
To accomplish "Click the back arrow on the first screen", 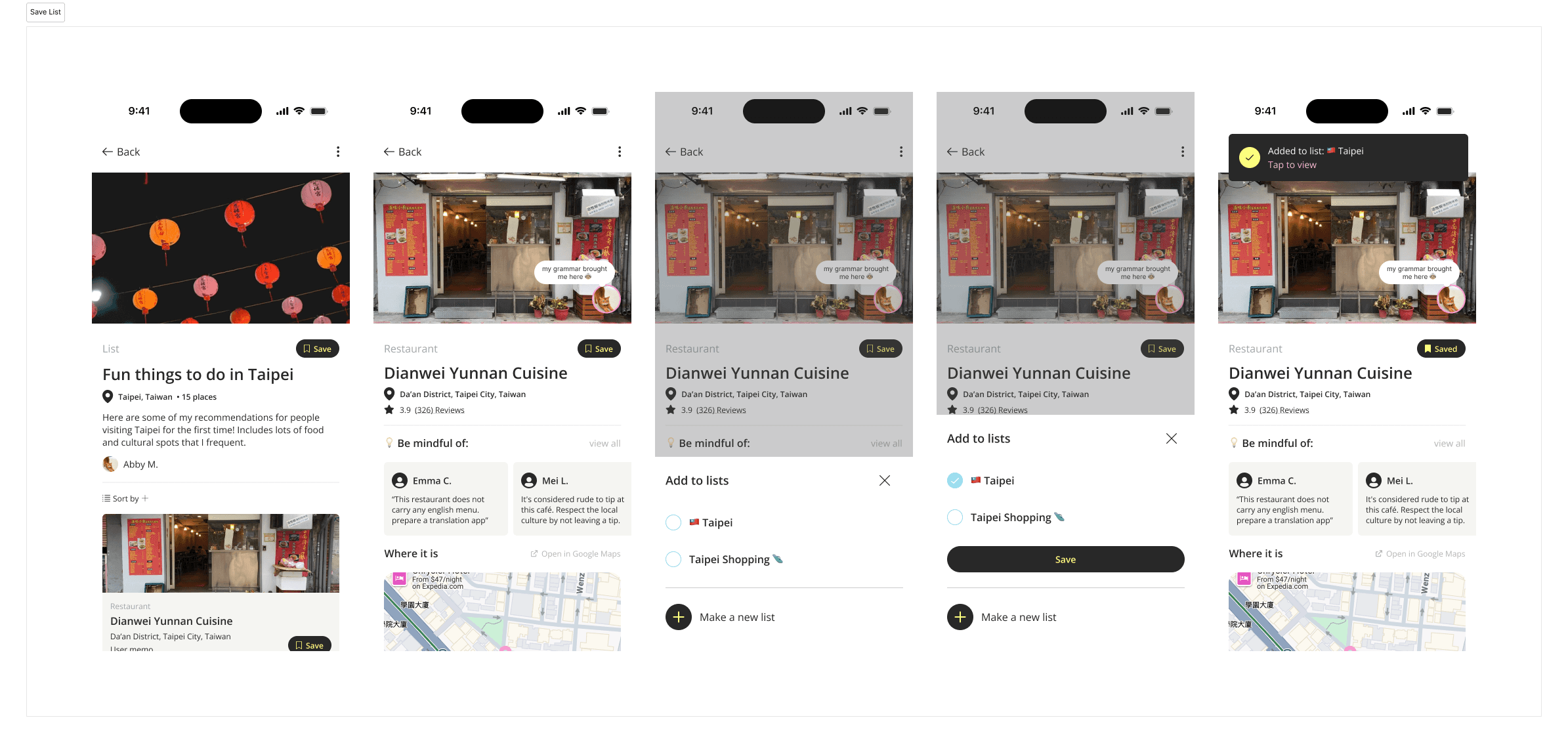I will [108, 152].
